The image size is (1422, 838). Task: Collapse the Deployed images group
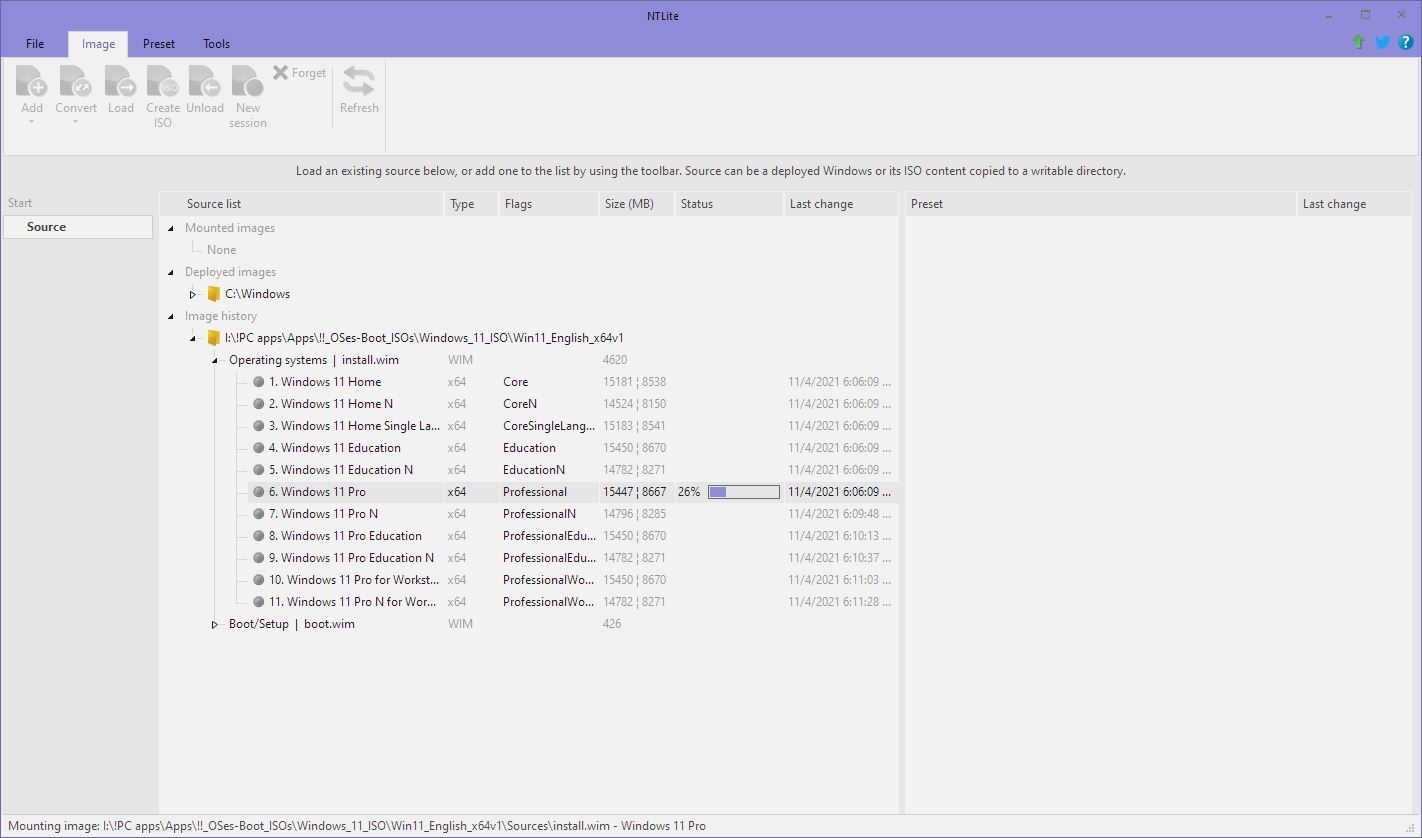pyautogui.click(x=171, y=272)
